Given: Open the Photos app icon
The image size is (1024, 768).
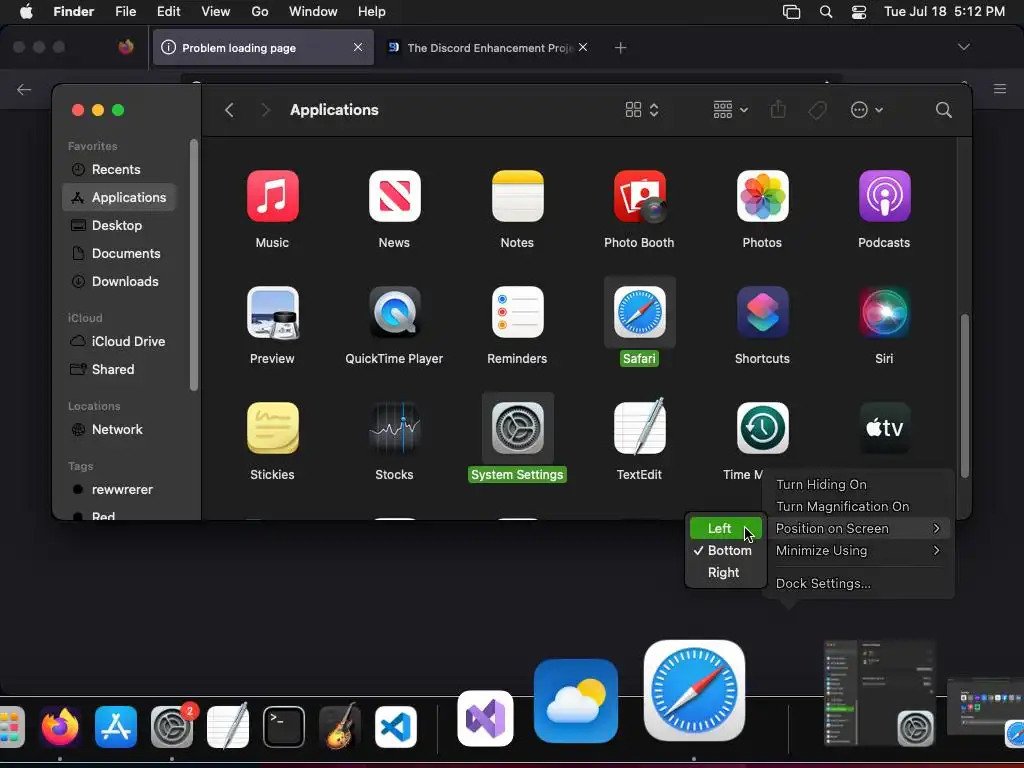Looking at the screenshot, I should point(762,196).
